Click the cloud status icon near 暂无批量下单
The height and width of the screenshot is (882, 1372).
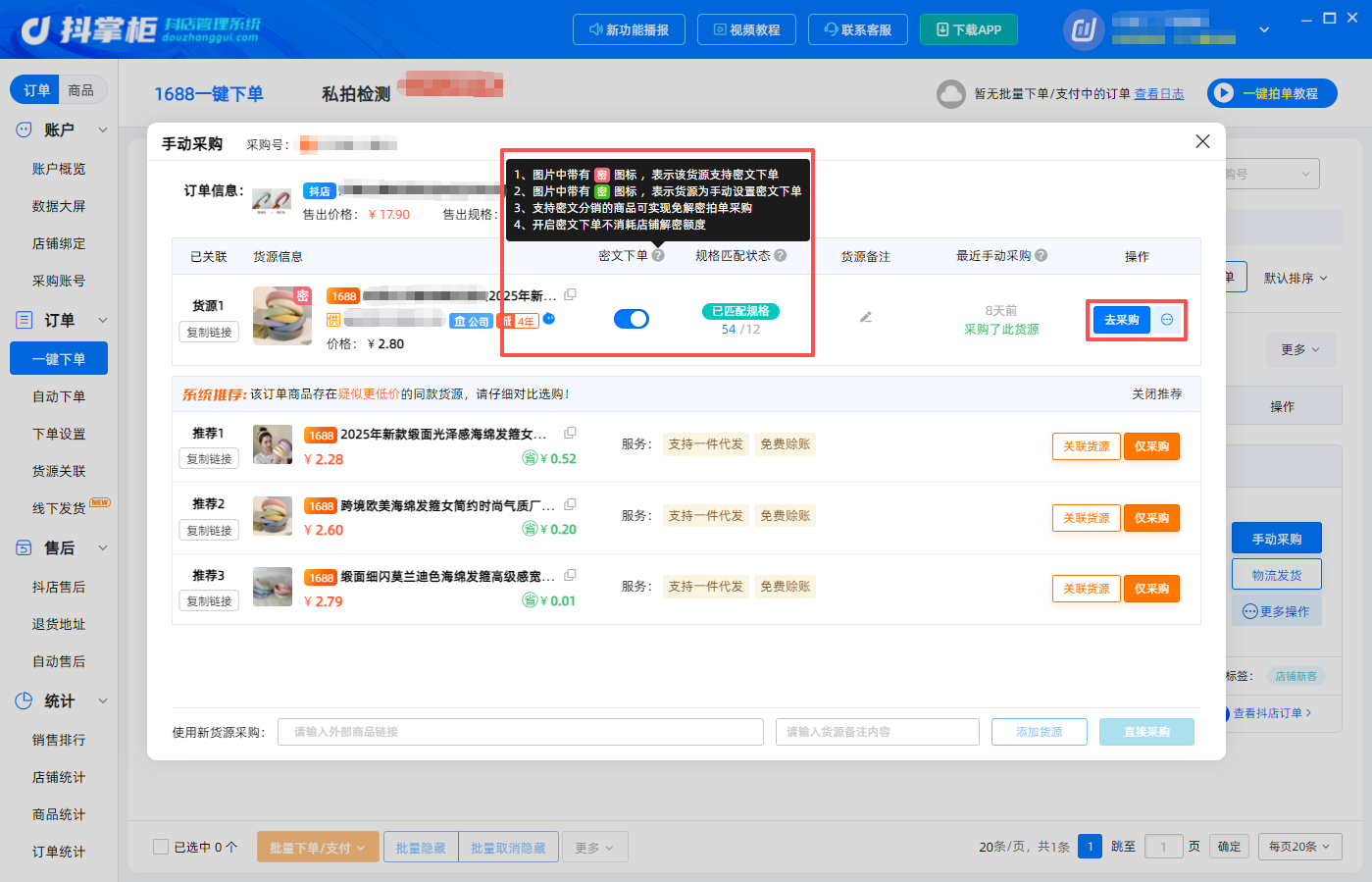951,94
